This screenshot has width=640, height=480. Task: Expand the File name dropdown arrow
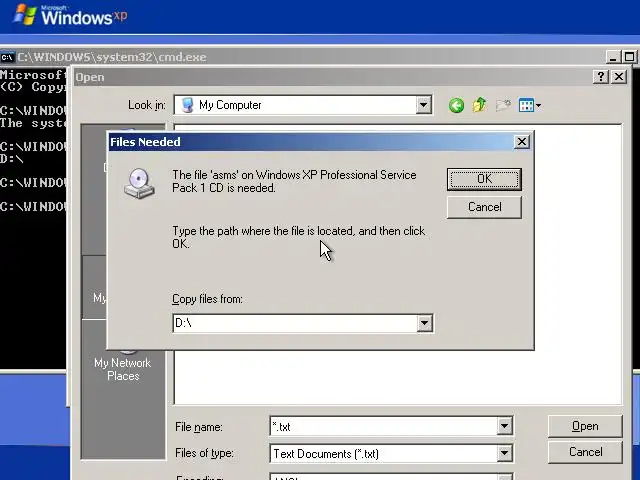(504, 427)
